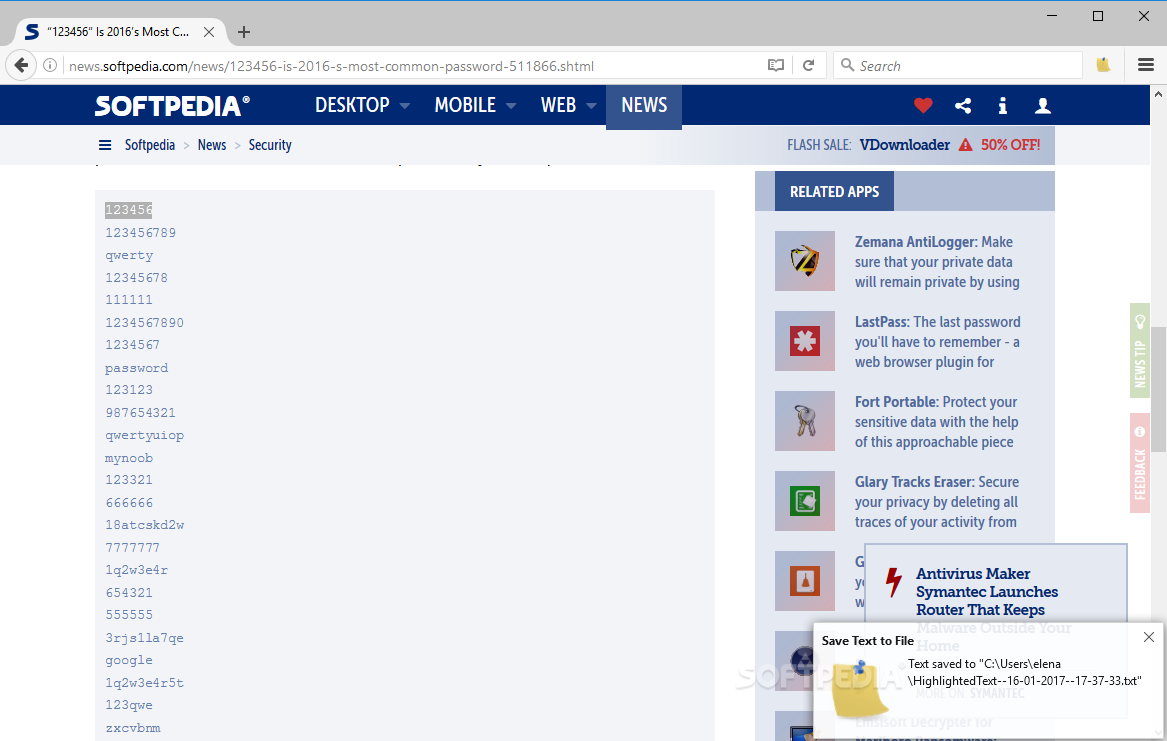Click in the browser Search field

(x=958, y=65)
